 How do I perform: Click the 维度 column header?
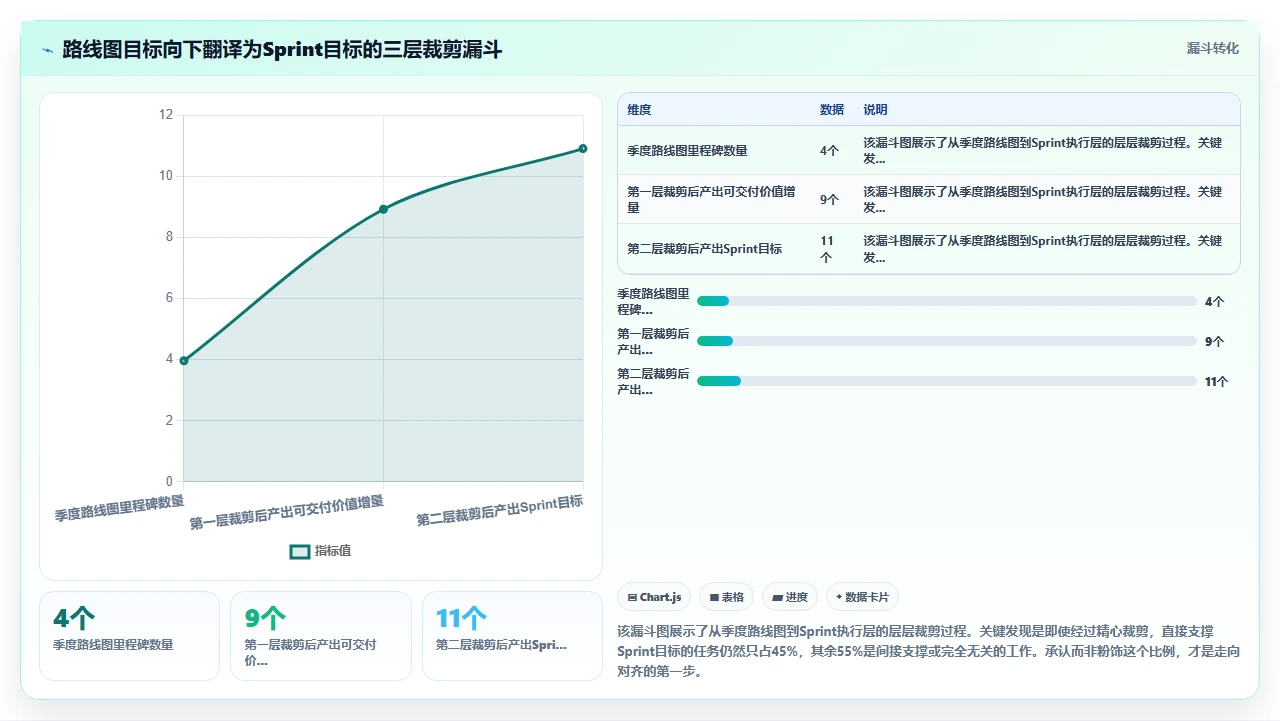[639, 110]
